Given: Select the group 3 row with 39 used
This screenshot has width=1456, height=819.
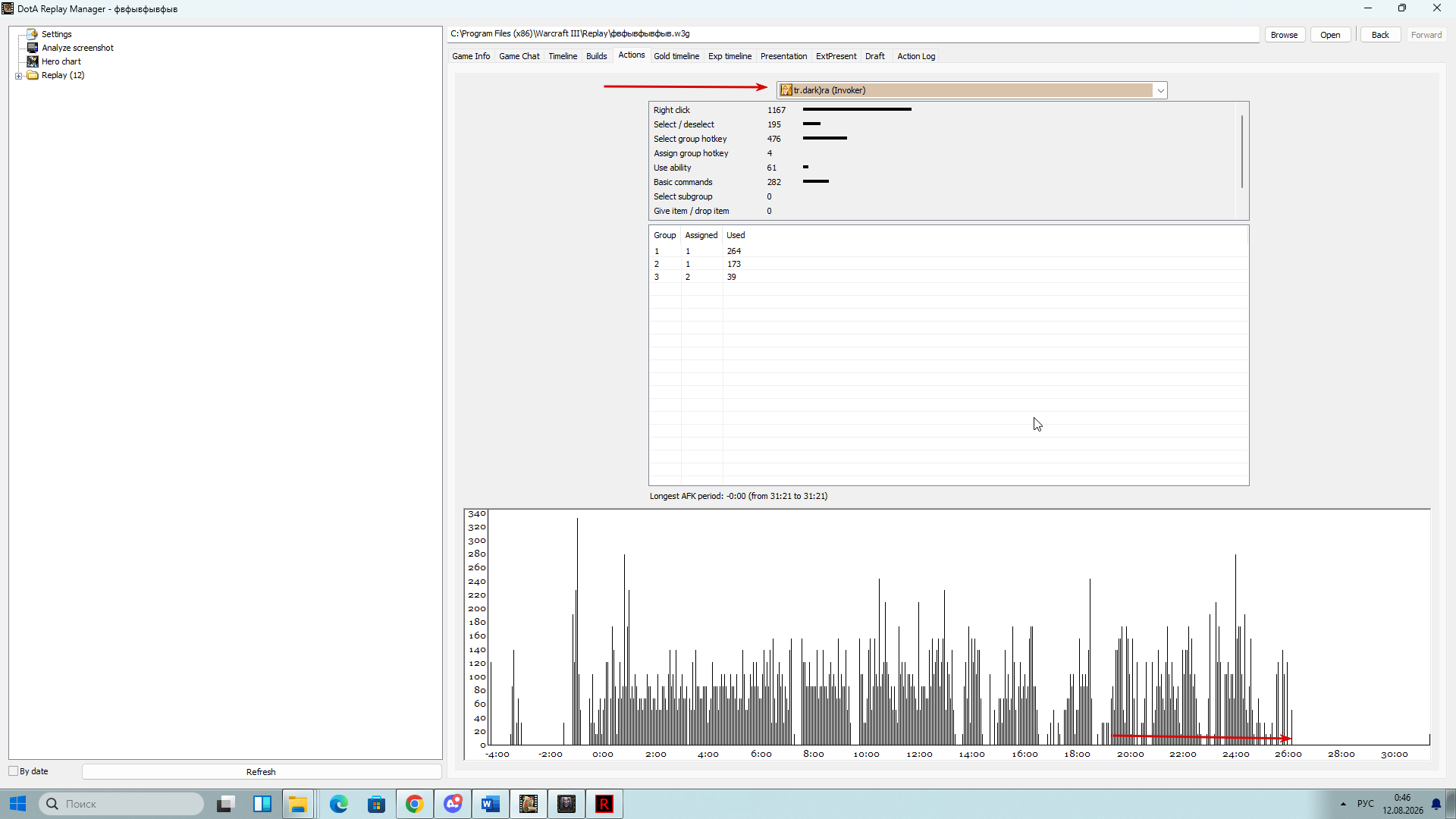Looking at the screenshot, I should 948,277.
